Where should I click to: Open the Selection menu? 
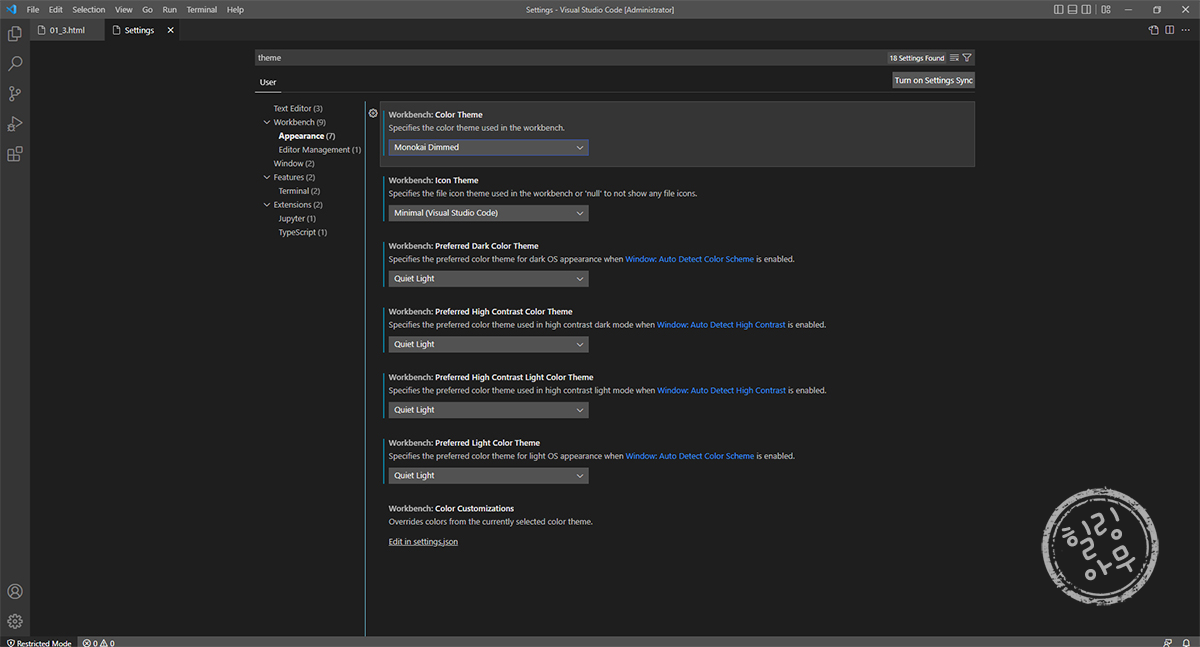(89, 9)
